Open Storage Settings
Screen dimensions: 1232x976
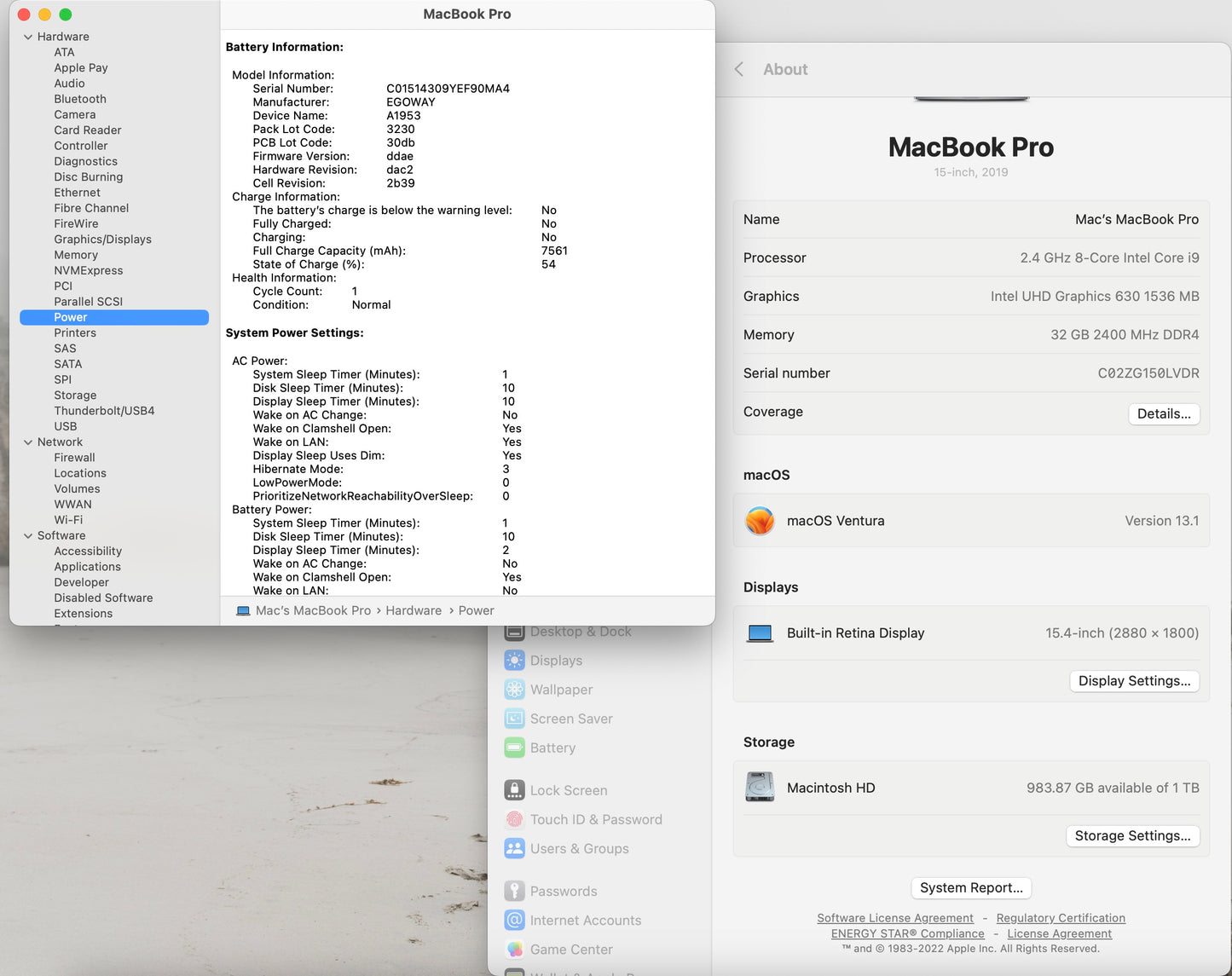pyautogui.click(x=1132, y=835)
